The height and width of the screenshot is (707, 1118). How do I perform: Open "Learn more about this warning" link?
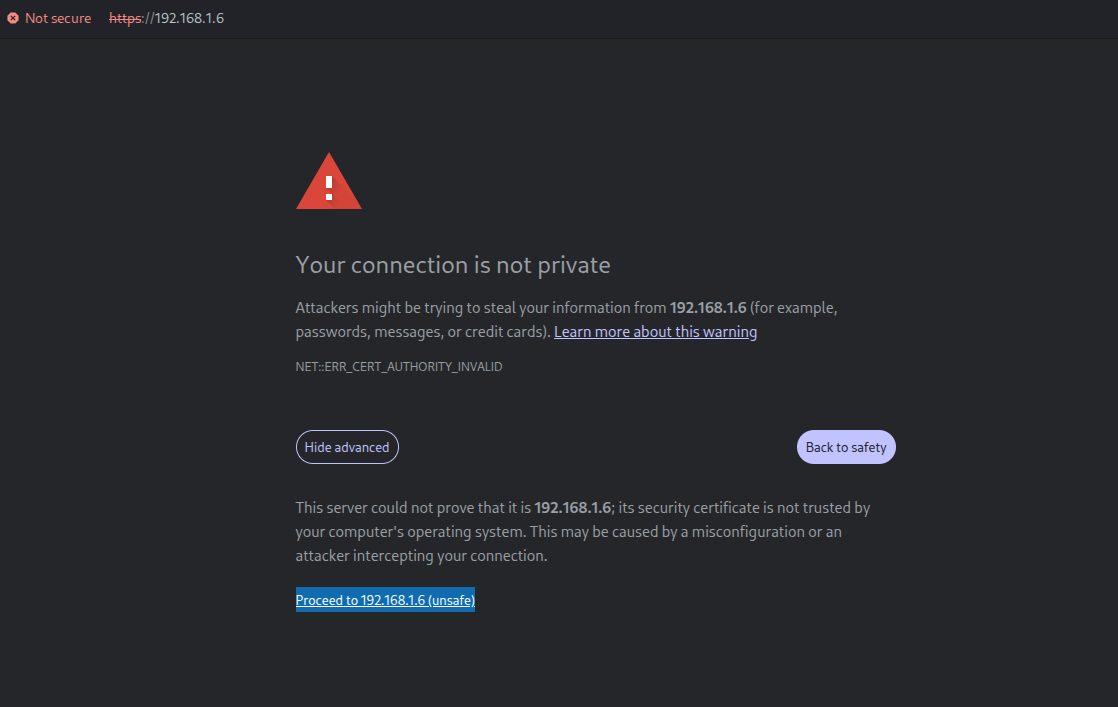point(655,331)
